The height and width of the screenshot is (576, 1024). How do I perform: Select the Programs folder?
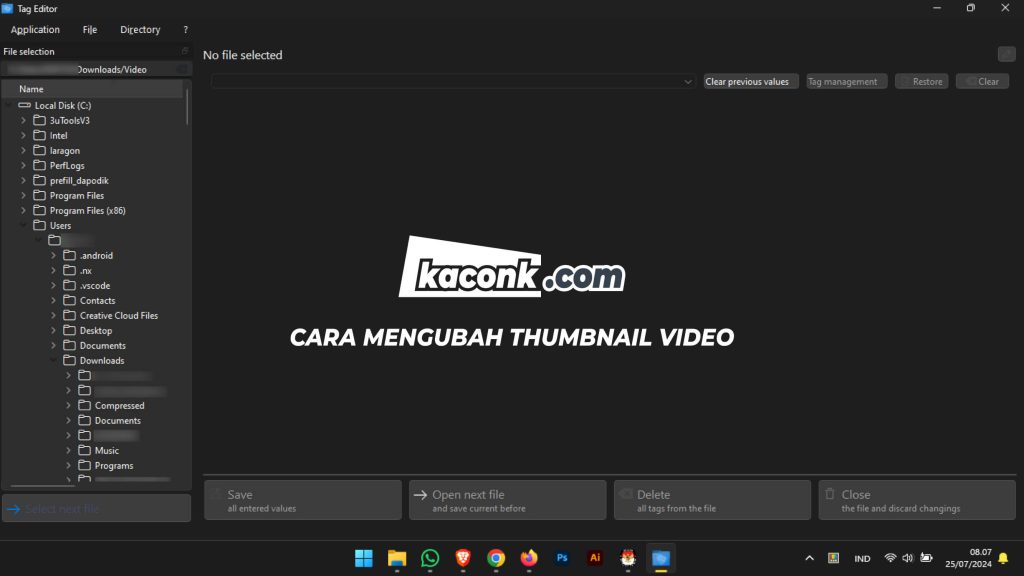pos(114,466)
